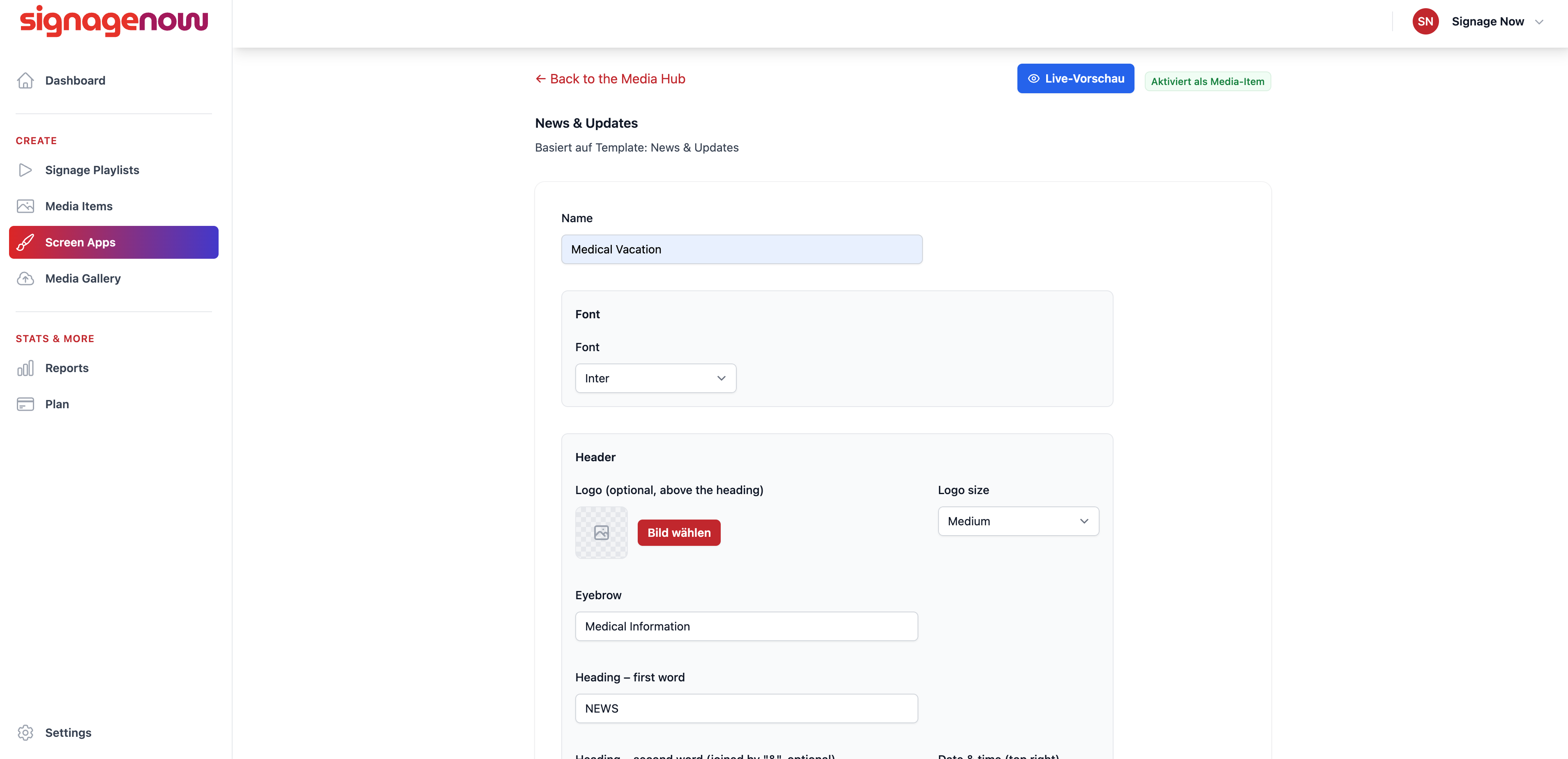Click the logo image placeholder thumbnail
Viewport: 1568px width, 759px height.
(x=602, y=533)
